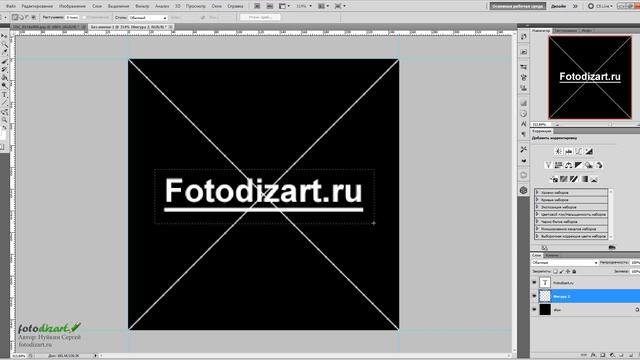Open the Редактирование menu
The image size is (640, 360).
(x=37, y=6)
